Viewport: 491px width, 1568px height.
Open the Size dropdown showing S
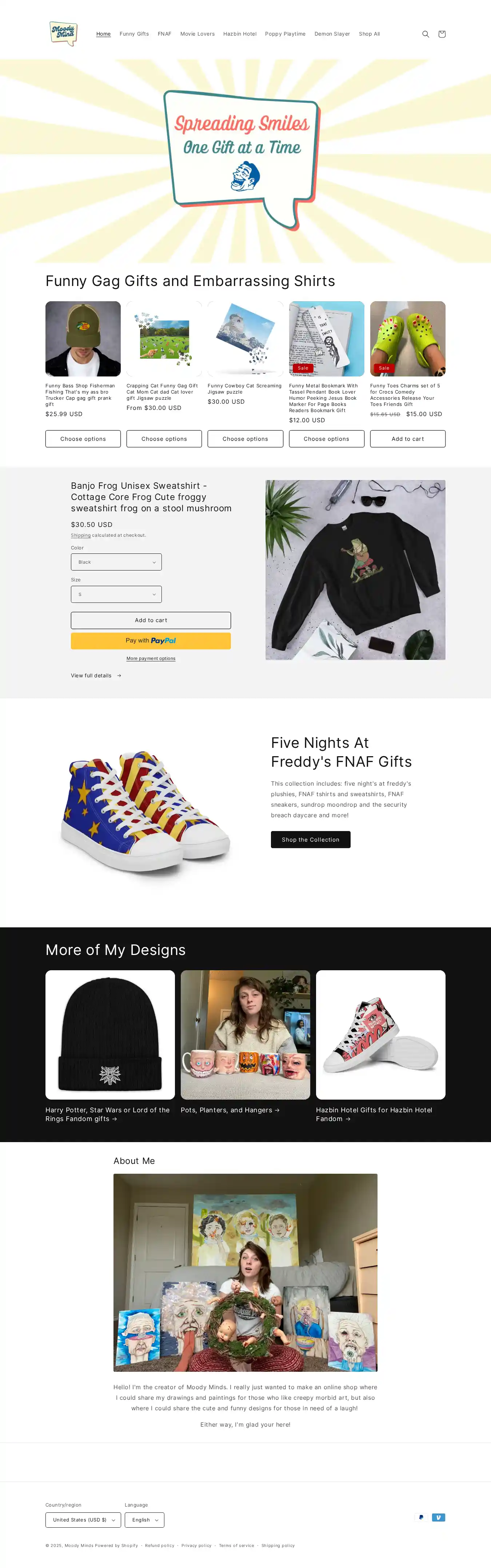(x=116, y=594)
